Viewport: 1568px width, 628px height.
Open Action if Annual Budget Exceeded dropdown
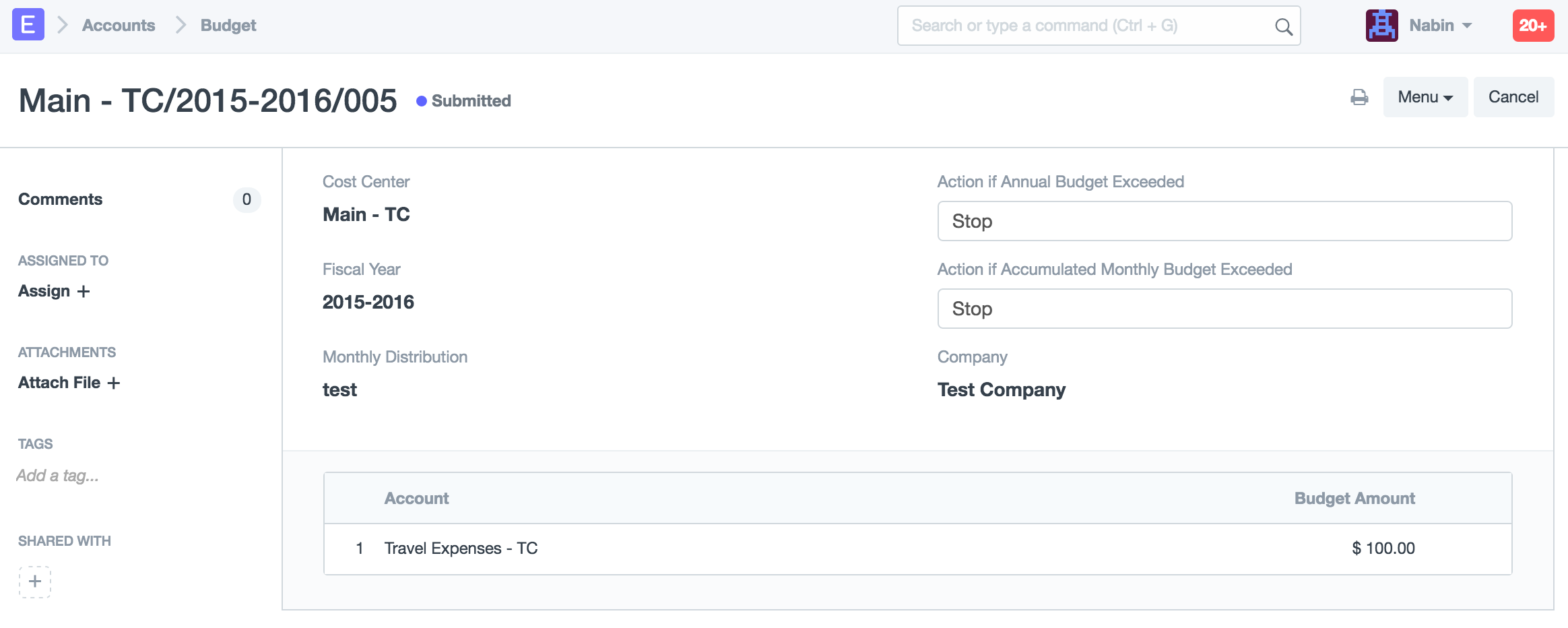click(1224, 221)
